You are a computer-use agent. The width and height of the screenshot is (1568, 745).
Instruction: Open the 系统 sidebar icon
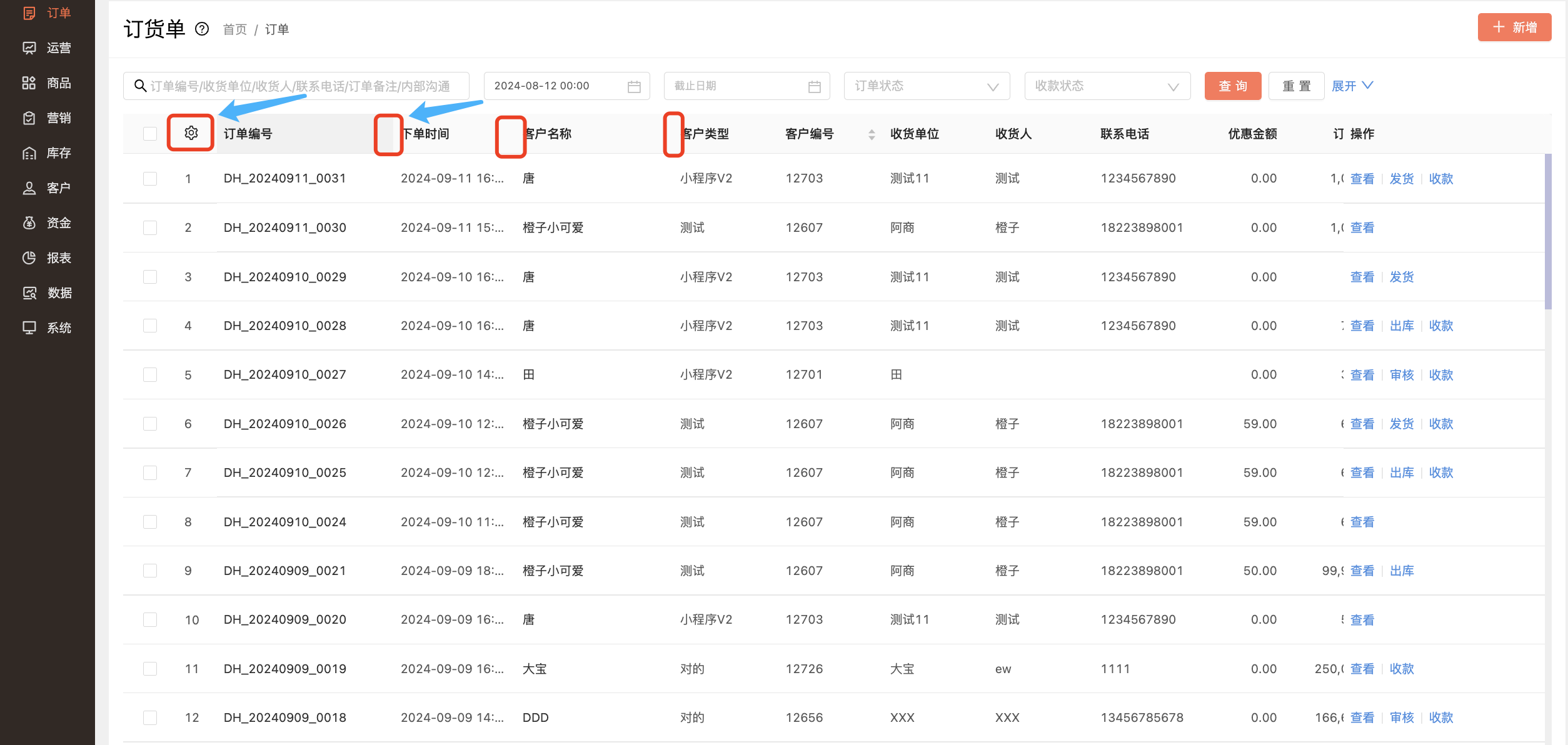tap(29, 328)
